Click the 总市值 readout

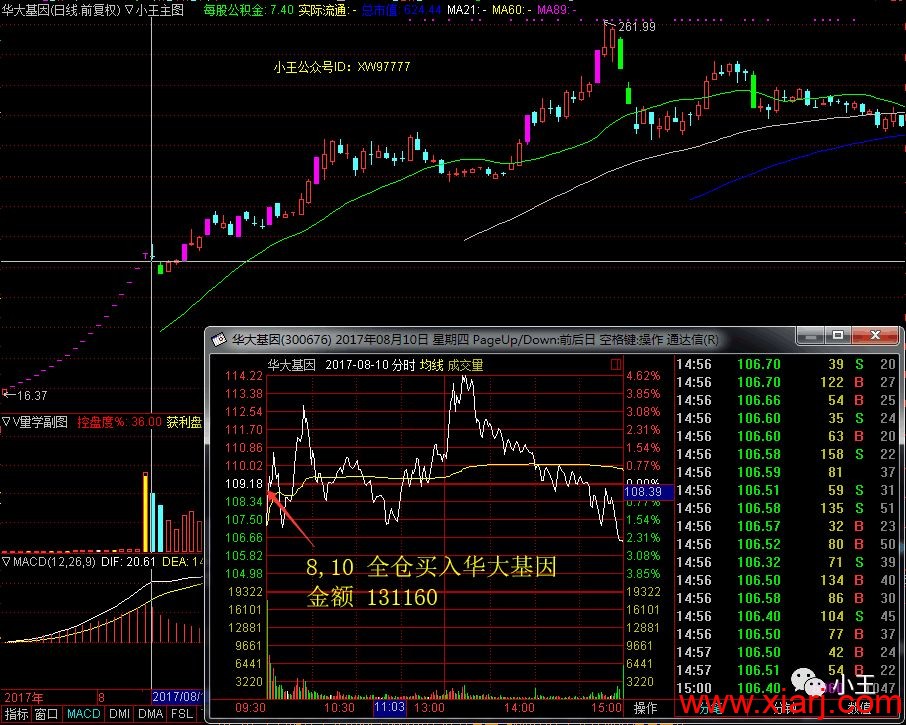pos(402,10)
